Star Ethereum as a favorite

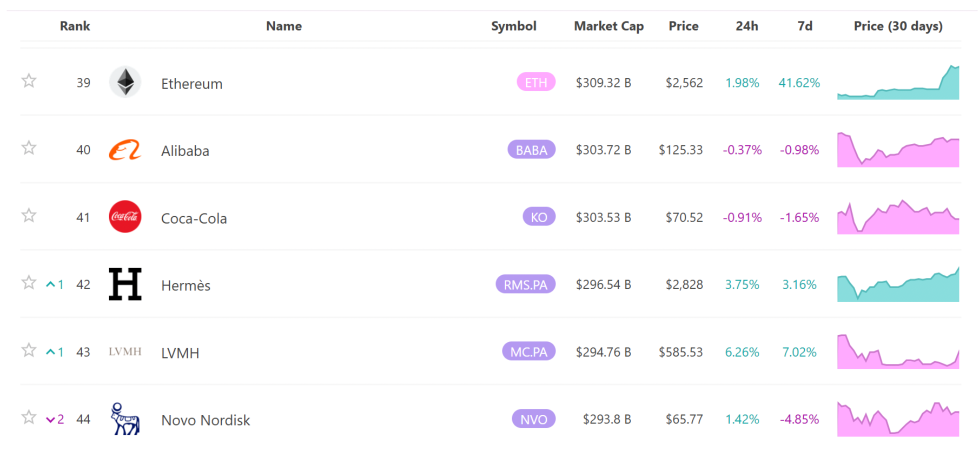[29, 81]
